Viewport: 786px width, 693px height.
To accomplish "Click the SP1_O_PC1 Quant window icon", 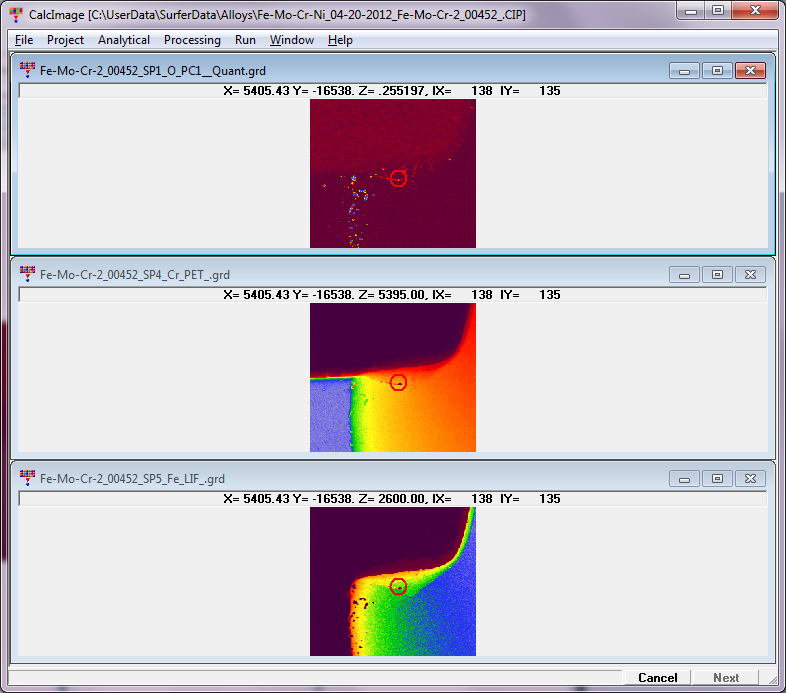I will [27, 71].
